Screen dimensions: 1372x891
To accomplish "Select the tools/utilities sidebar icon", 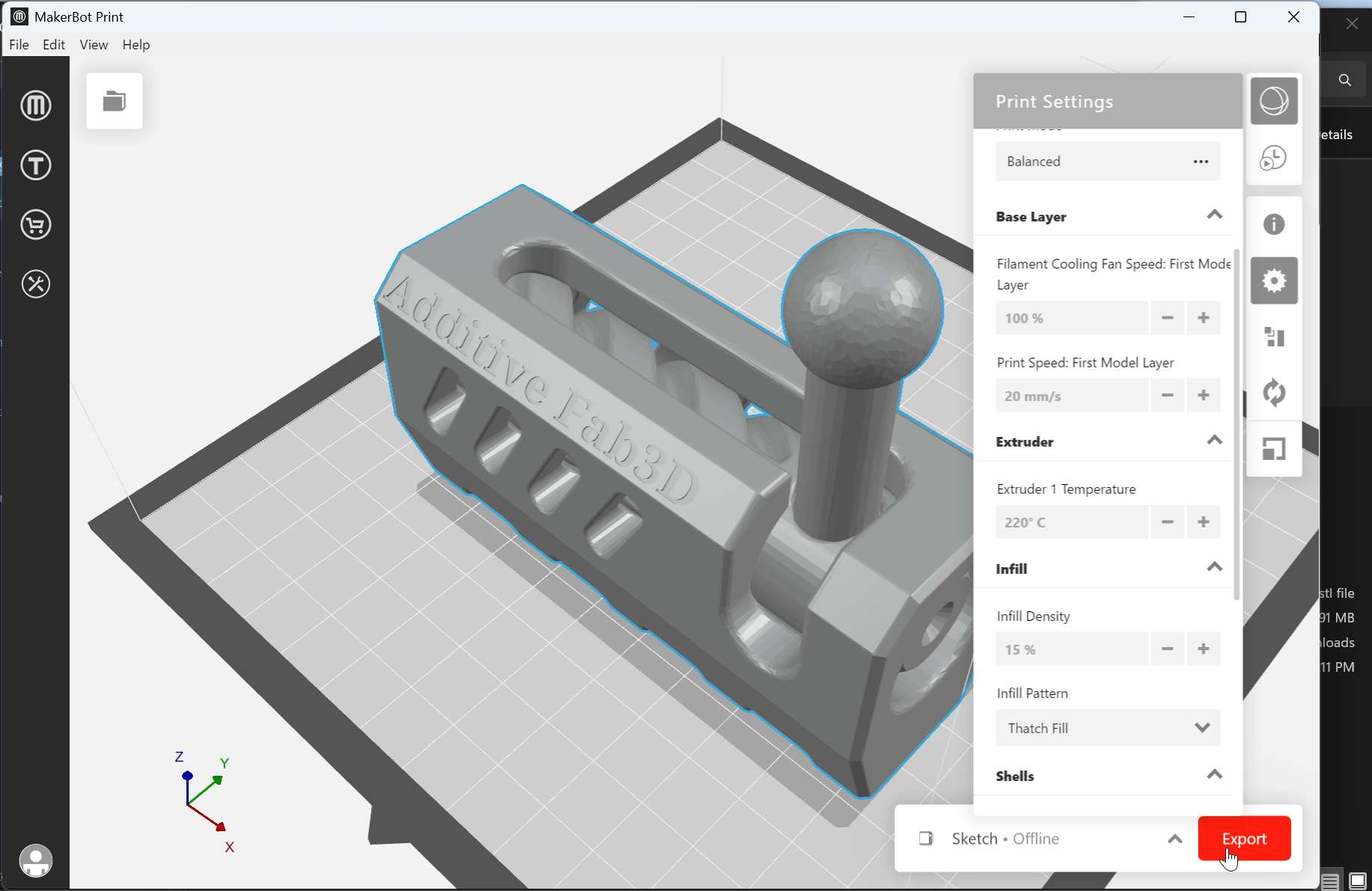I will [35, 284].
